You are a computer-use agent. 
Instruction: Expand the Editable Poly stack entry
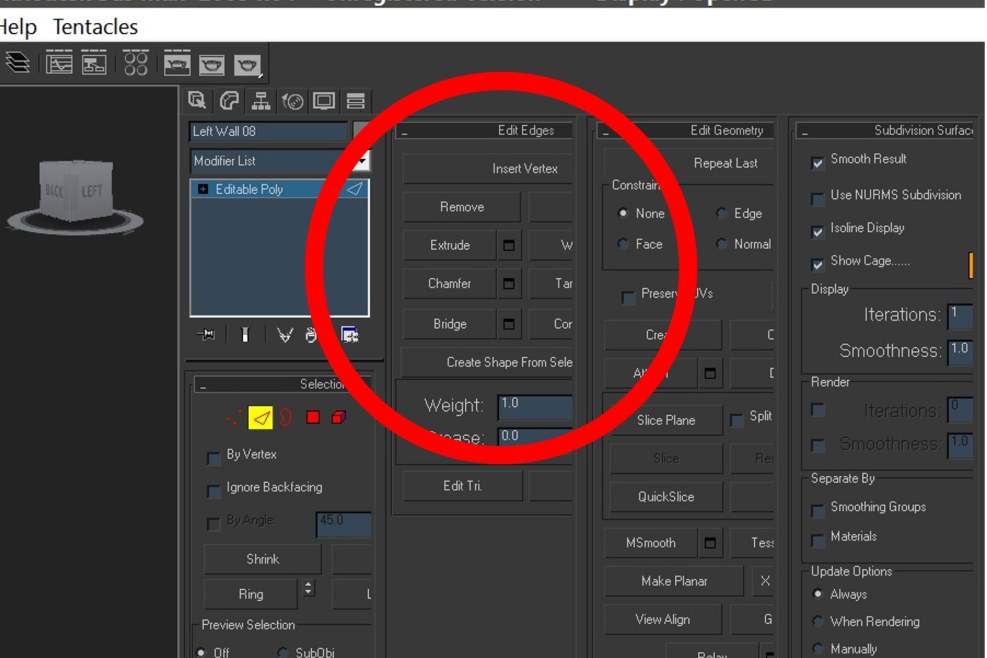pyautogui.click(x=203, y=189)
